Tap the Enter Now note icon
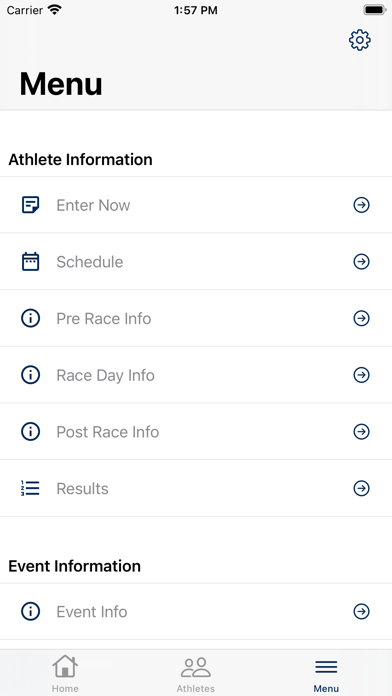 [31, 205]
